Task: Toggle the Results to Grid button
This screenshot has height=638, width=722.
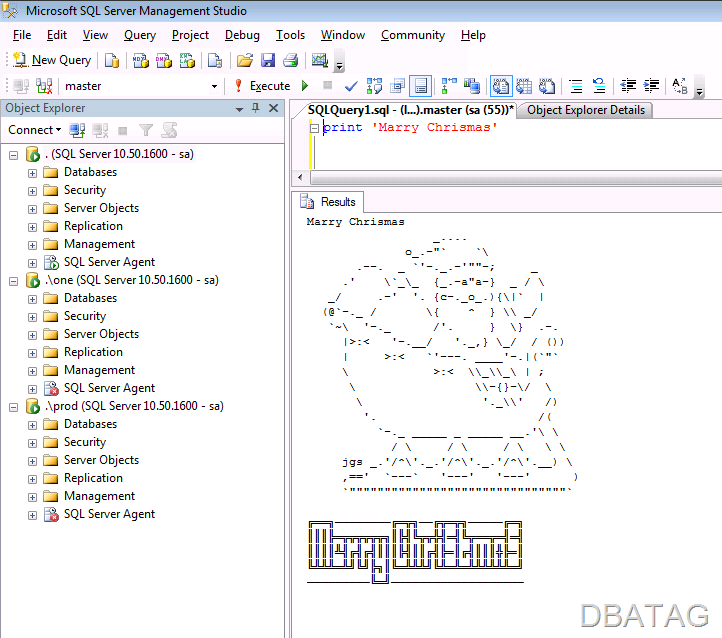Action: coord(524,86)
